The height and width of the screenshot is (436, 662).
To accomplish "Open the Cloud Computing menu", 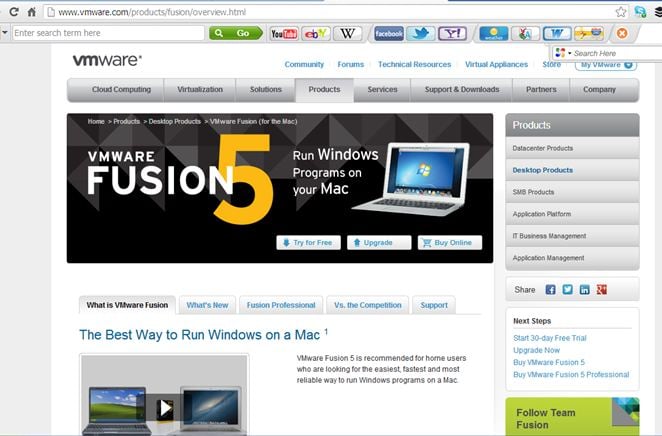I will click(121, 89).
